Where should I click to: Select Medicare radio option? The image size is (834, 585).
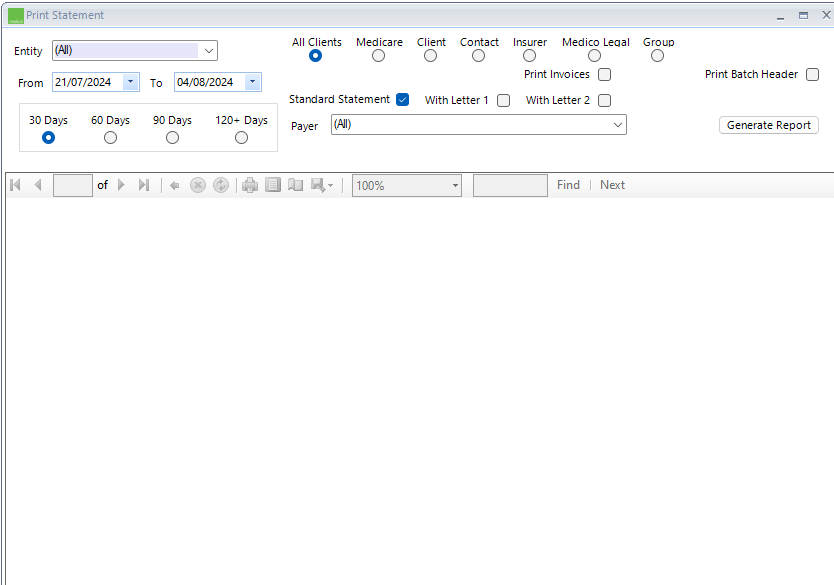(x=378, y=56)
